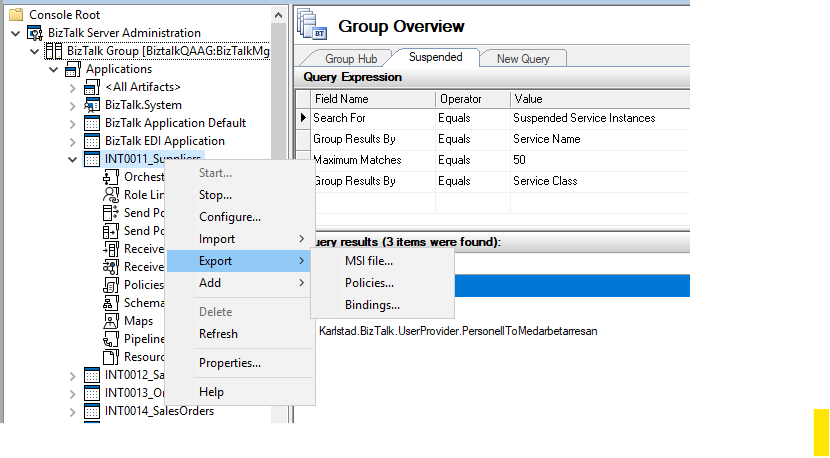Collapse the Applications node
Image resolution: width=830 pixels, height=458 pixels.
point(54,70)
